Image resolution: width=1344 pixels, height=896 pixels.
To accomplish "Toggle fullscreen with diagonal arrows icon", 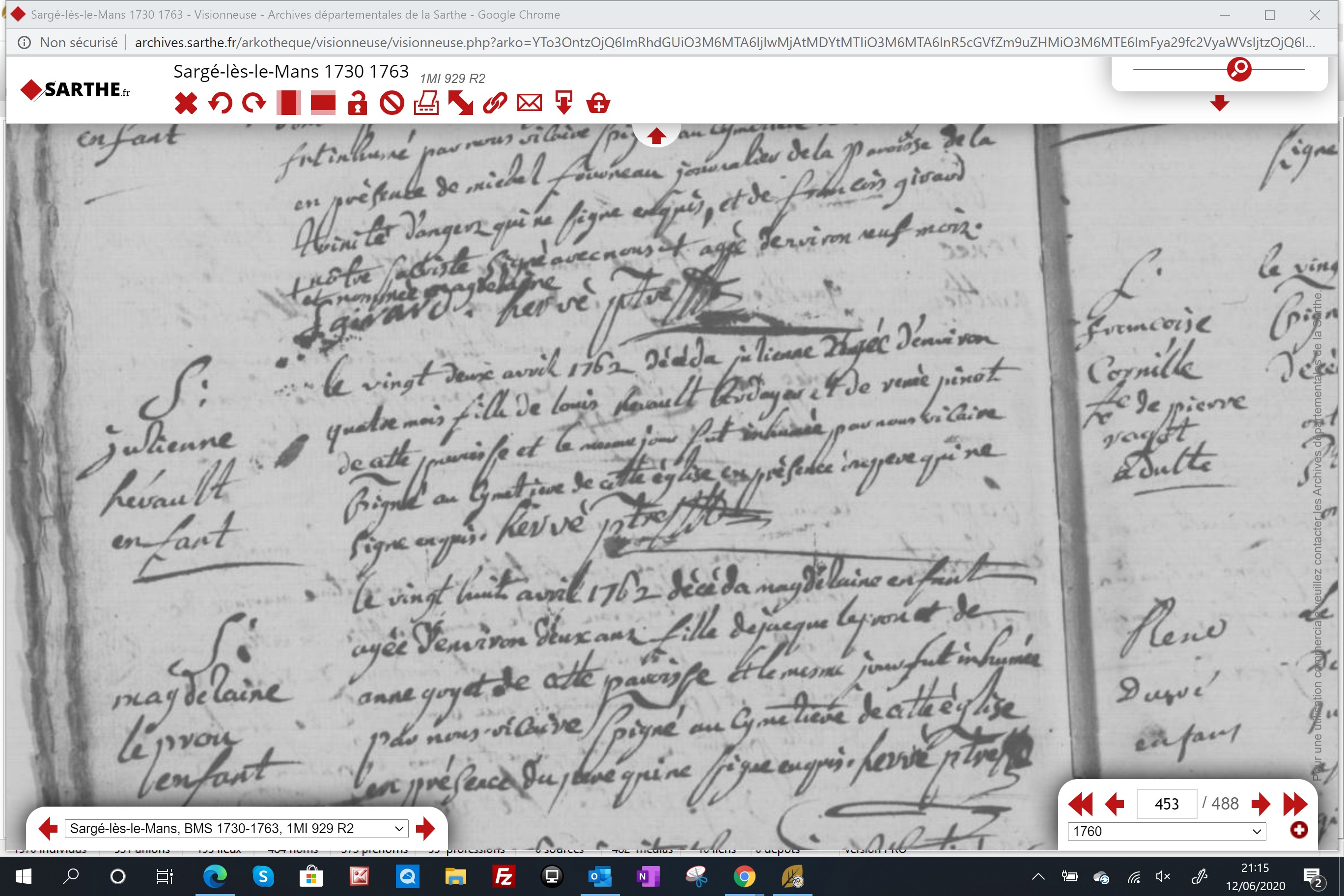I will click(461, 104).
